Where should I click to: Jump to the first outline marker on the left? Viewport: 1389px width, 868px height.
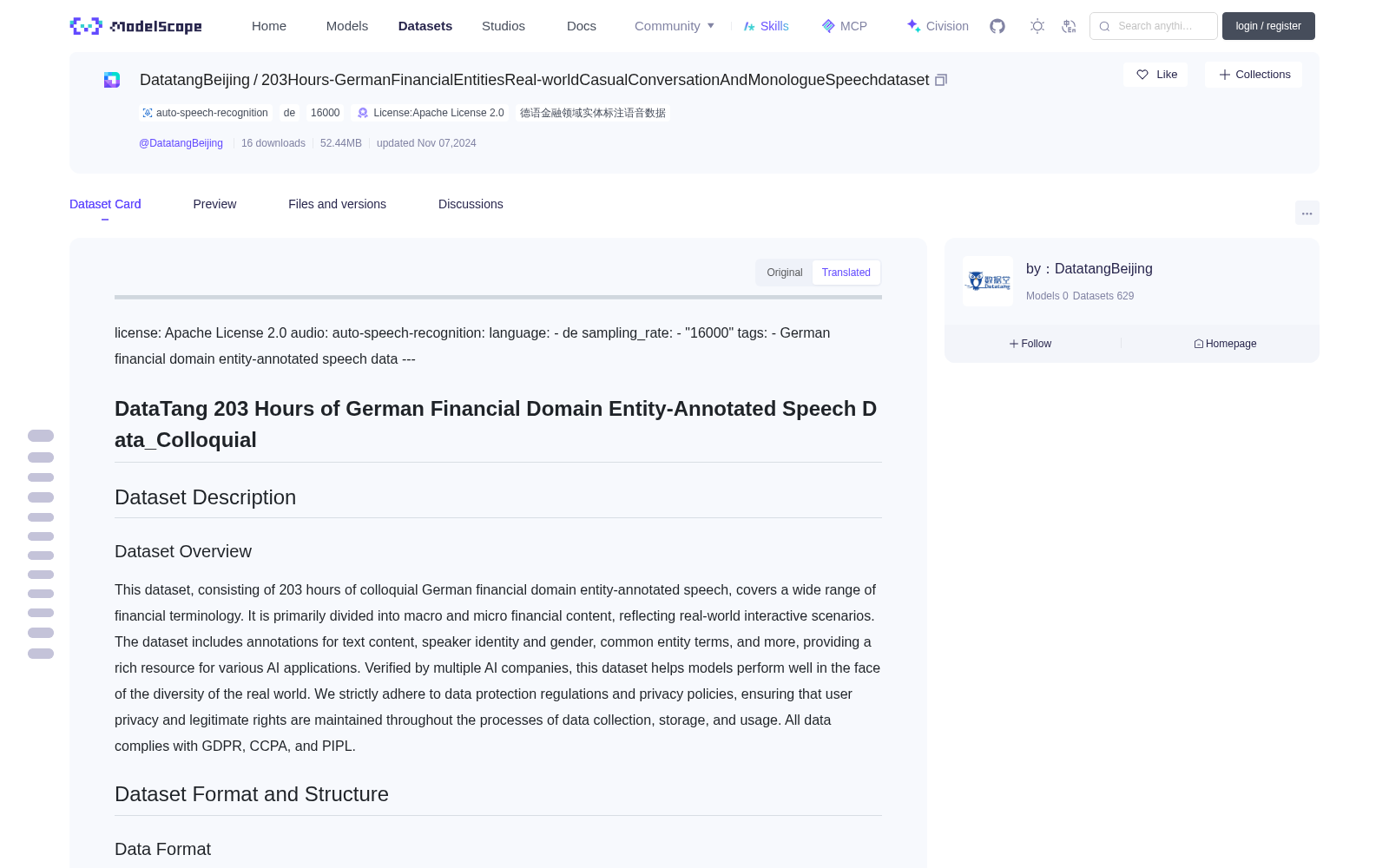pyautogui.click(x=41, y=436)
